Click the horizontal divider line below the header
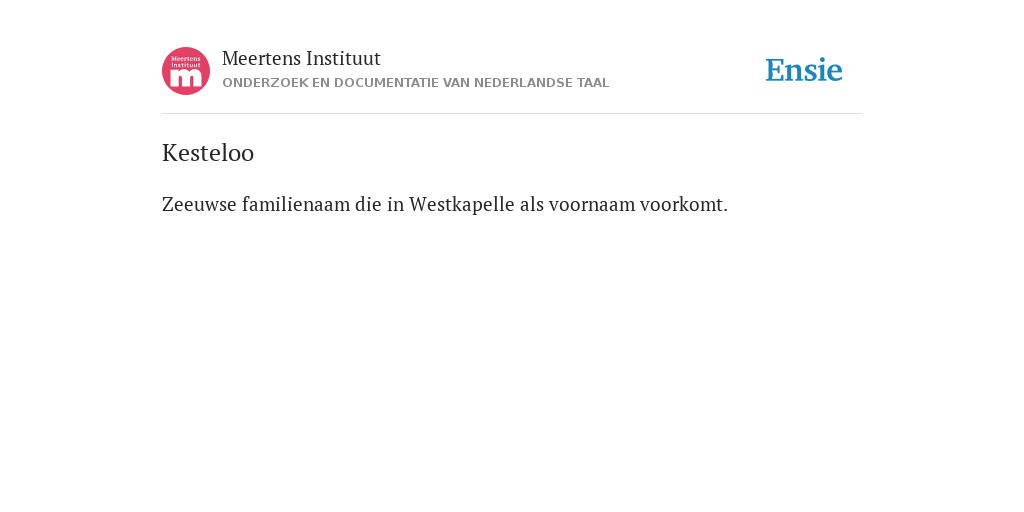The height and width of the screenshot is (512, 1024). [512, 114]
